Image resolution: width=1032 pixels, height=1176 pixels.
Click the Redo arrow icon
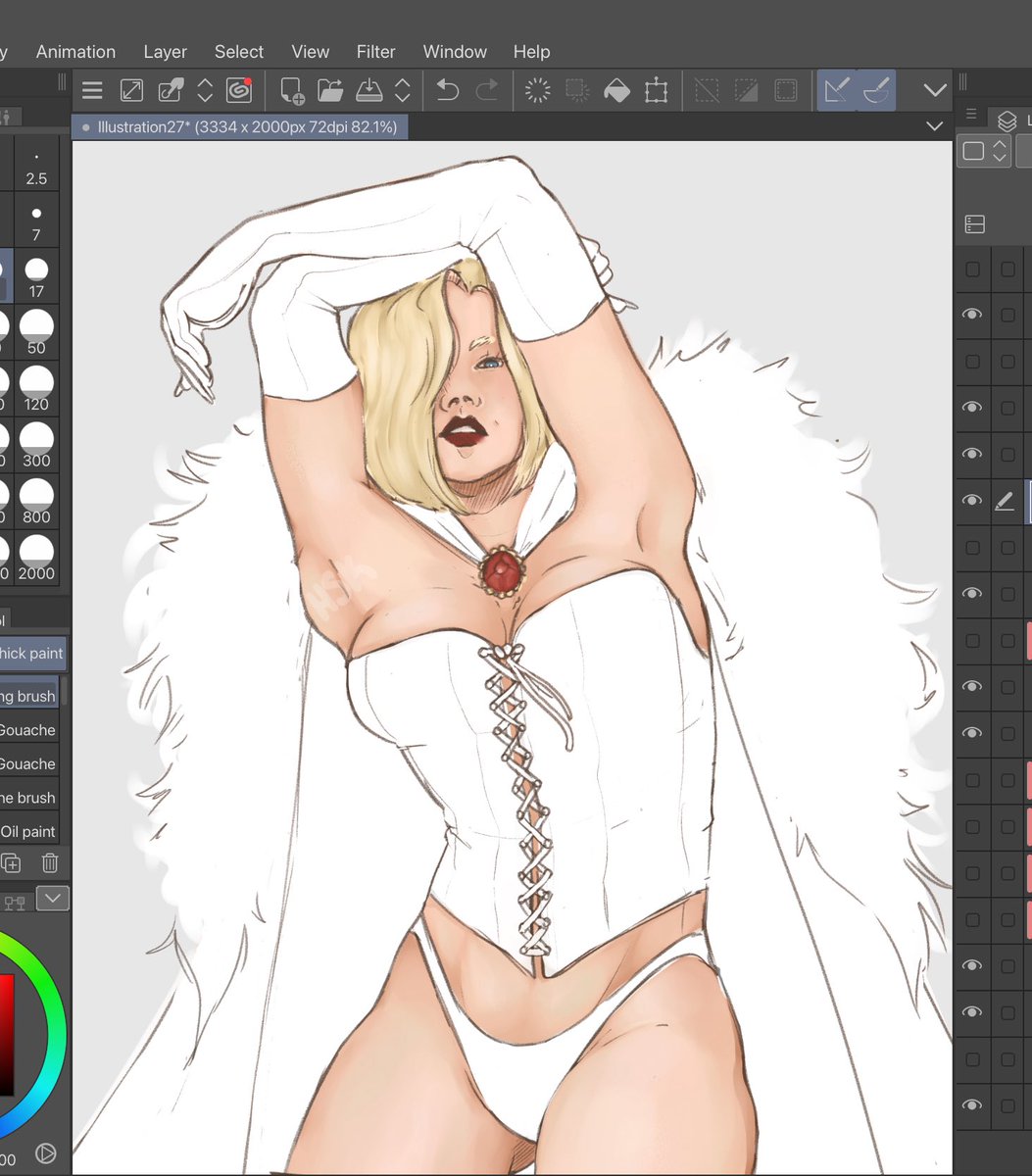tap(486, 91)
